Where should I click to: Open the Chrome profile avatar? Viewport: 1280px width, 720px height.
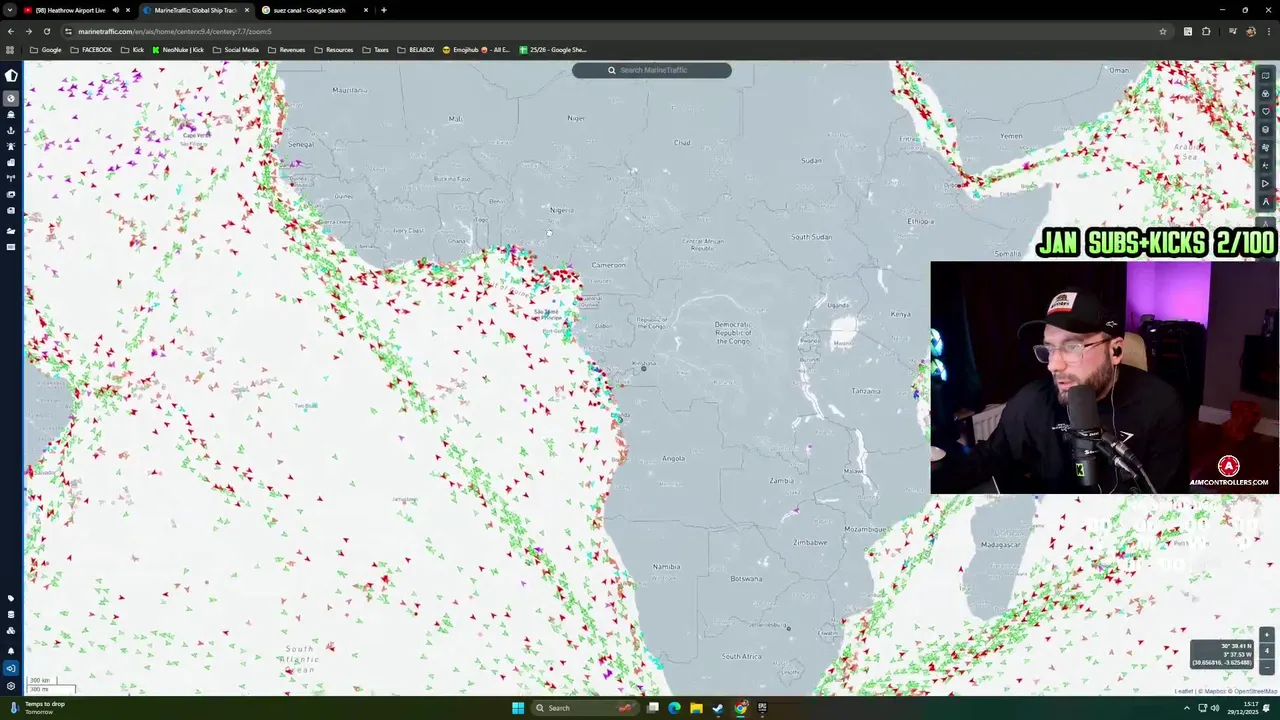(1250, 31)
